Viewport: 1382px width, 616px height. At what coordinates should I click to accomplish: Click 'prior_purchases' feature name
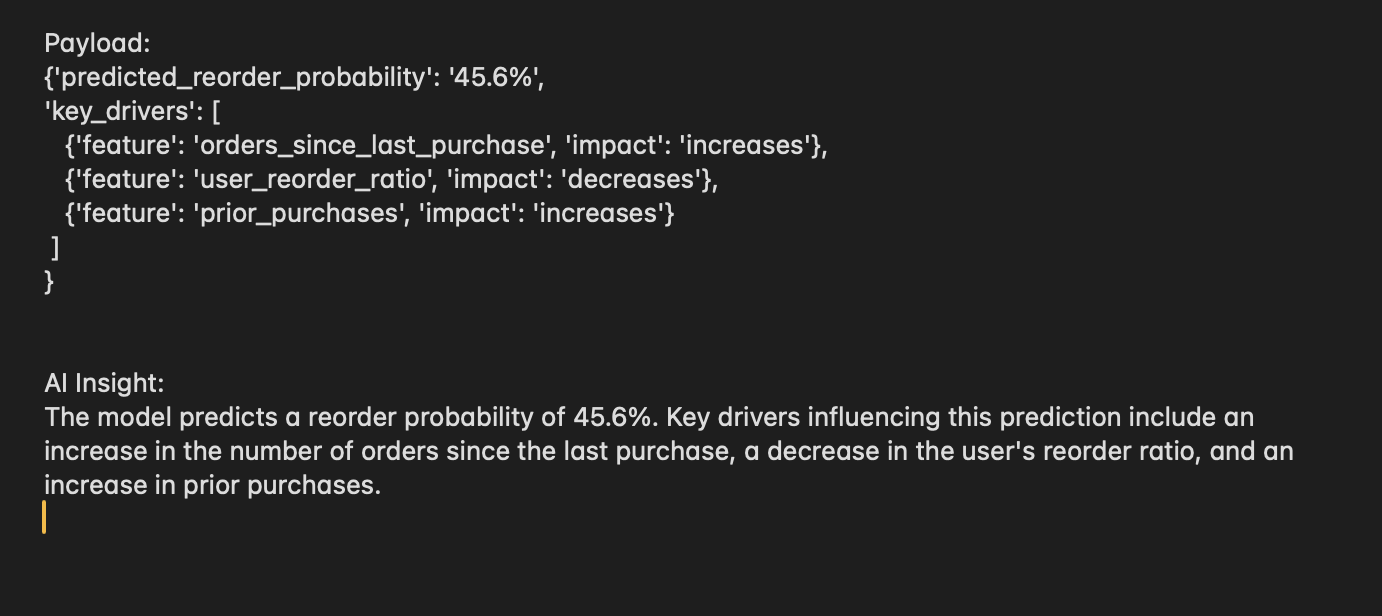300,213
